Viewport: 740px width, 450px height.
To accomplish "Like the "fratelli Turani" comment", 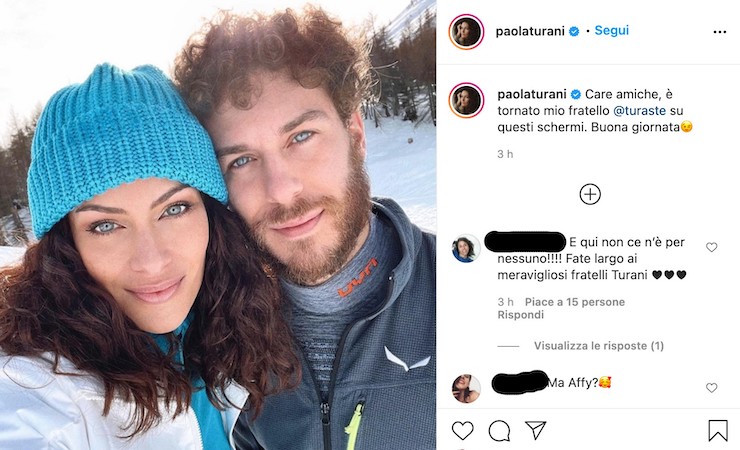I will click(711, 247).
